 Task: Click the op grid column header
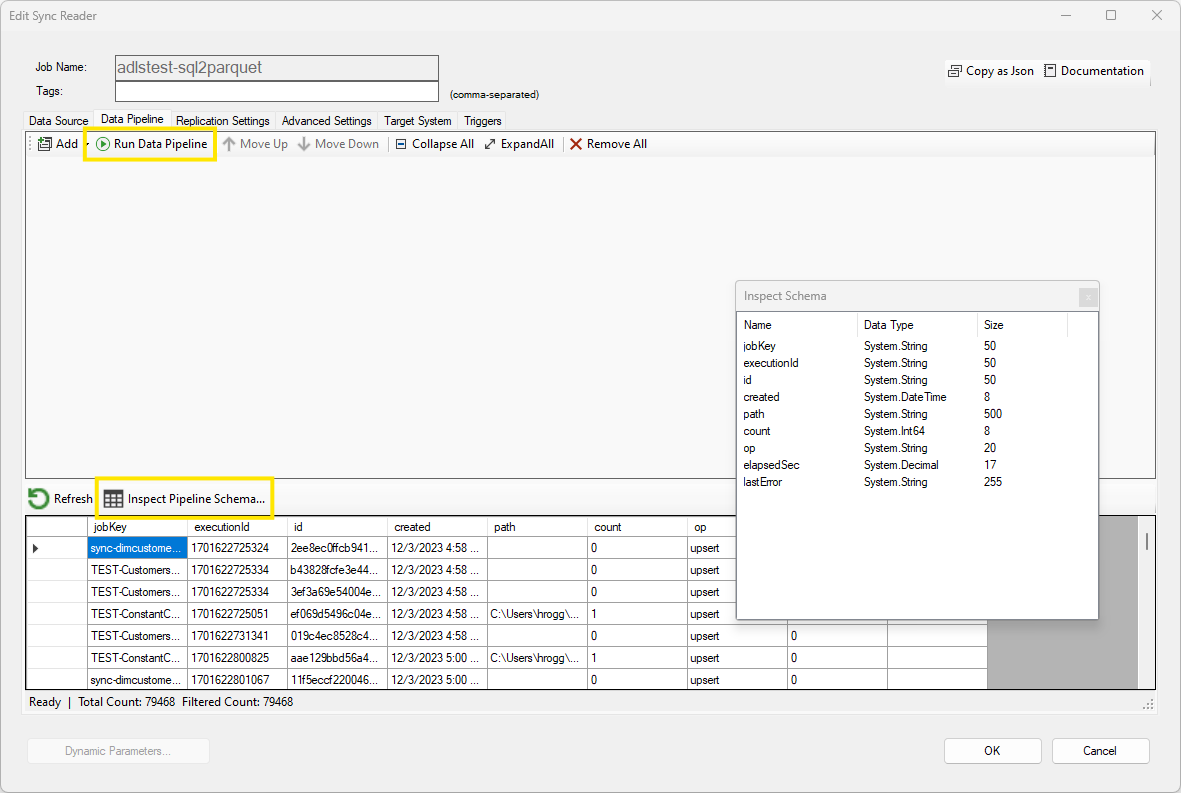712,527
